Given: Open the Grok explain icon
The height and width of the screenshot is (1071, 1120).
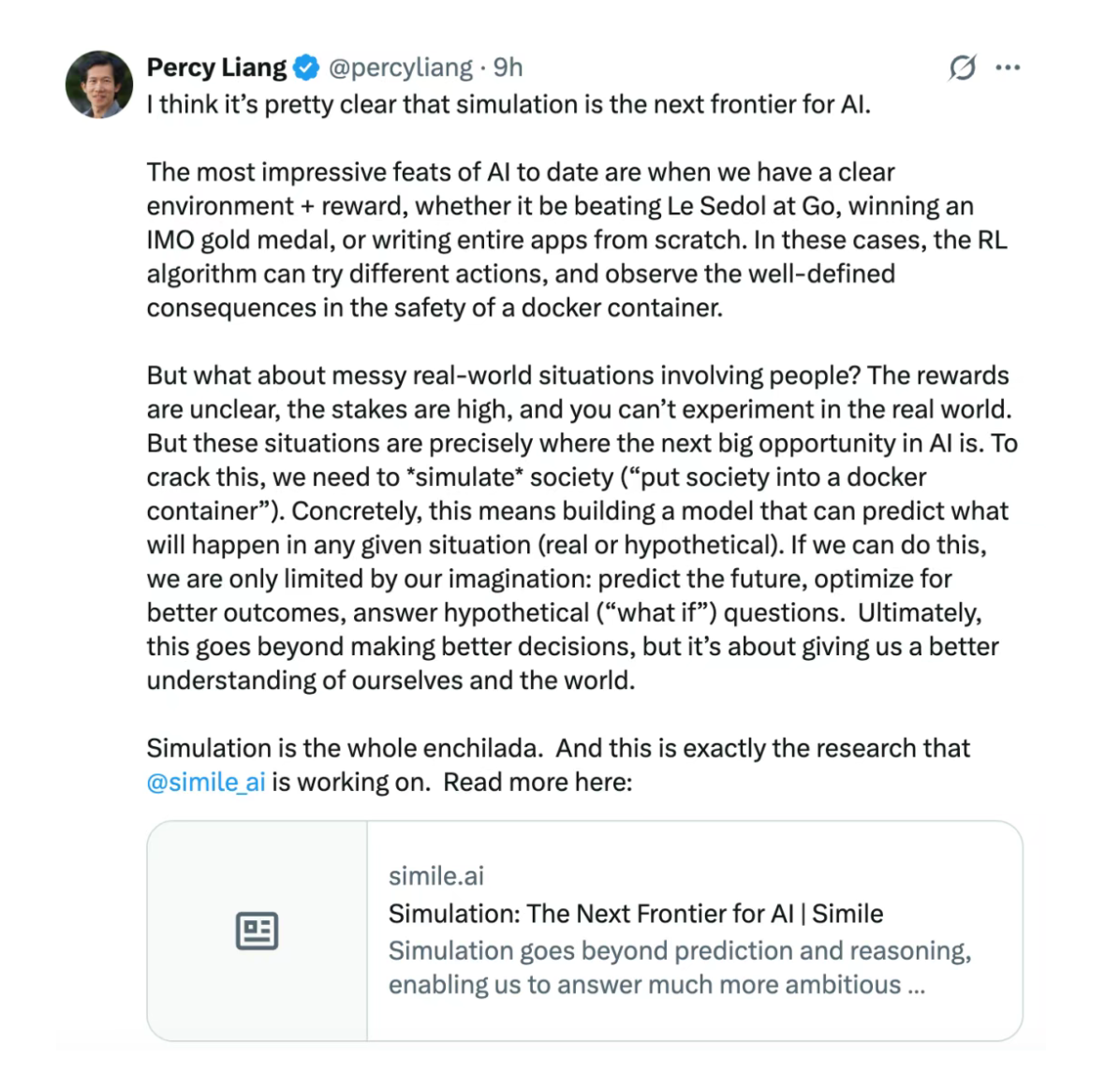Looking at the screenshot, I should 962,68.
